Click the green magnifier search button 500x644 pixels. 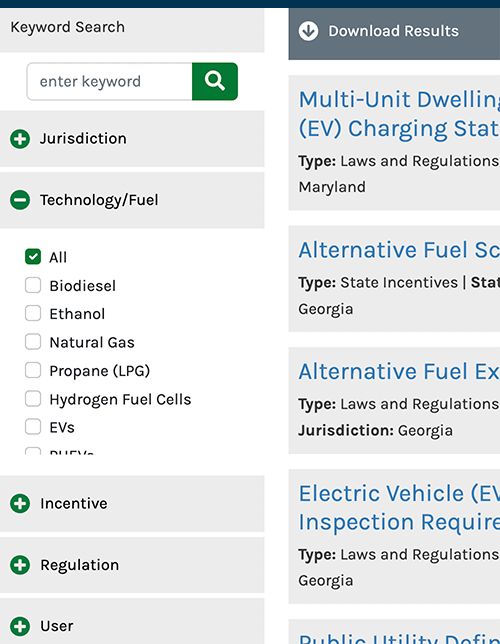tap(214, 81)
